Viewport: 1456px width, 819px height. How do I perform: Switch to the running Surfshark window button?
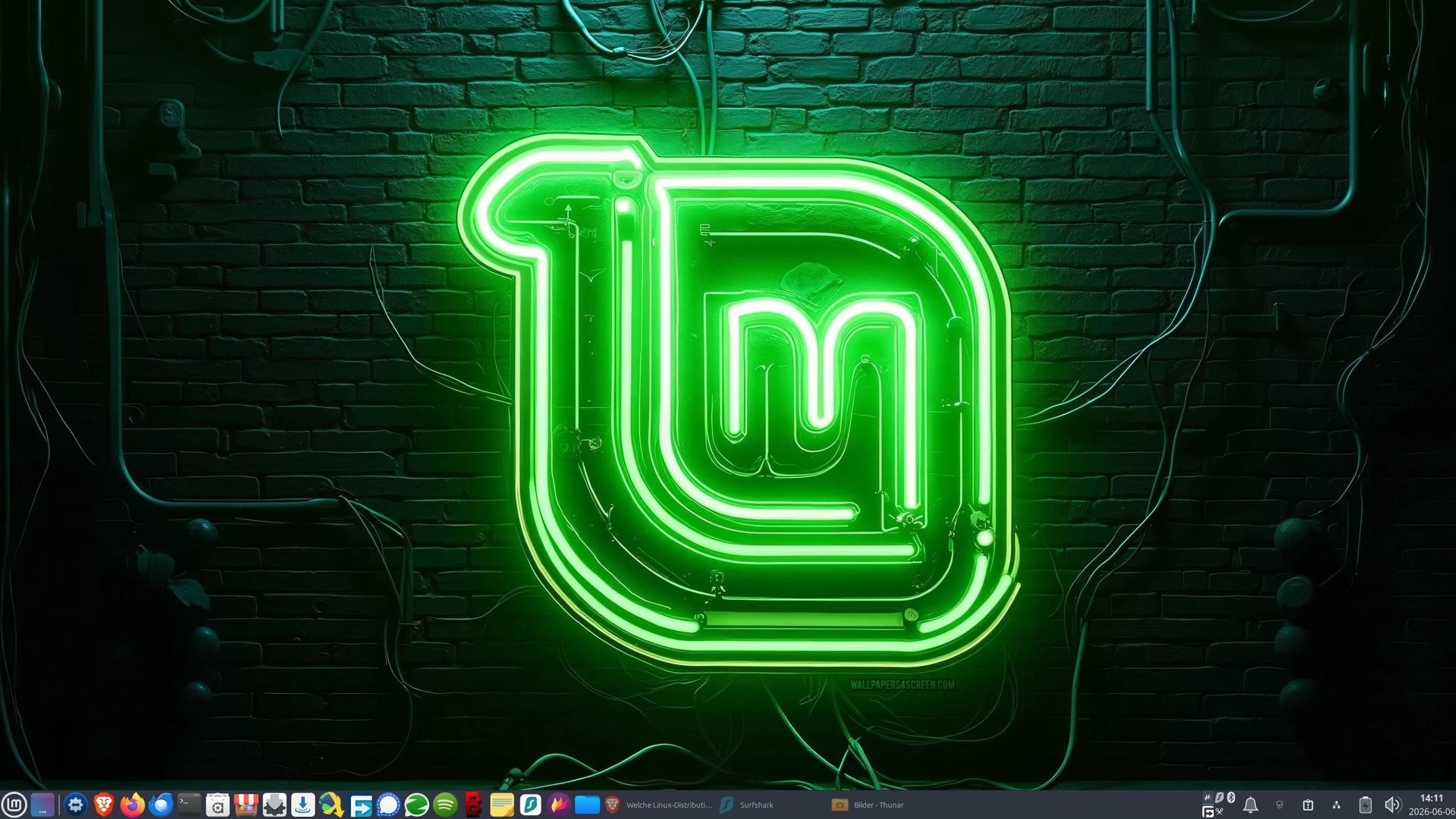click(x=772, y=805)
